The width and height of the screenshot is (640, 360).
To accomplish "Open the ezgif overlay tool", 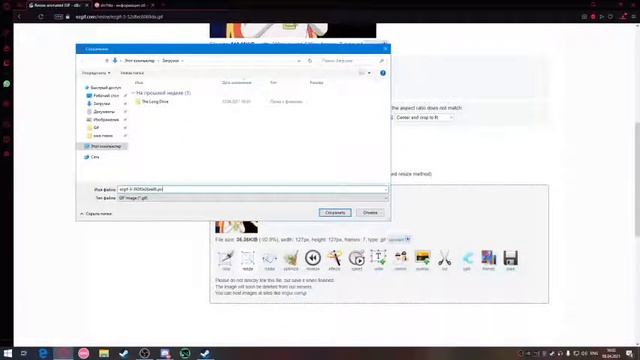I will (422, 260).
